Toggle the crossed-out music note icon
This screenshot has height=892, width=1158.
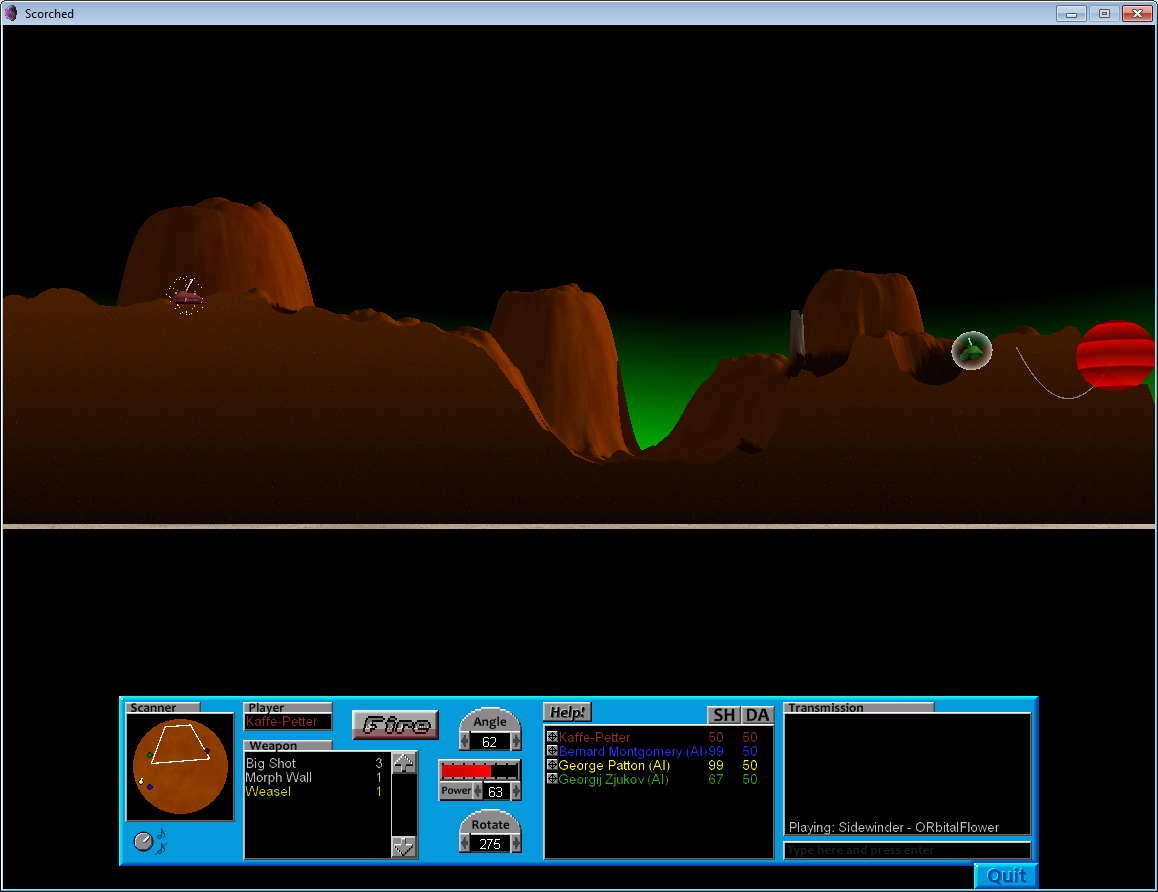click(x=162, y=848)
